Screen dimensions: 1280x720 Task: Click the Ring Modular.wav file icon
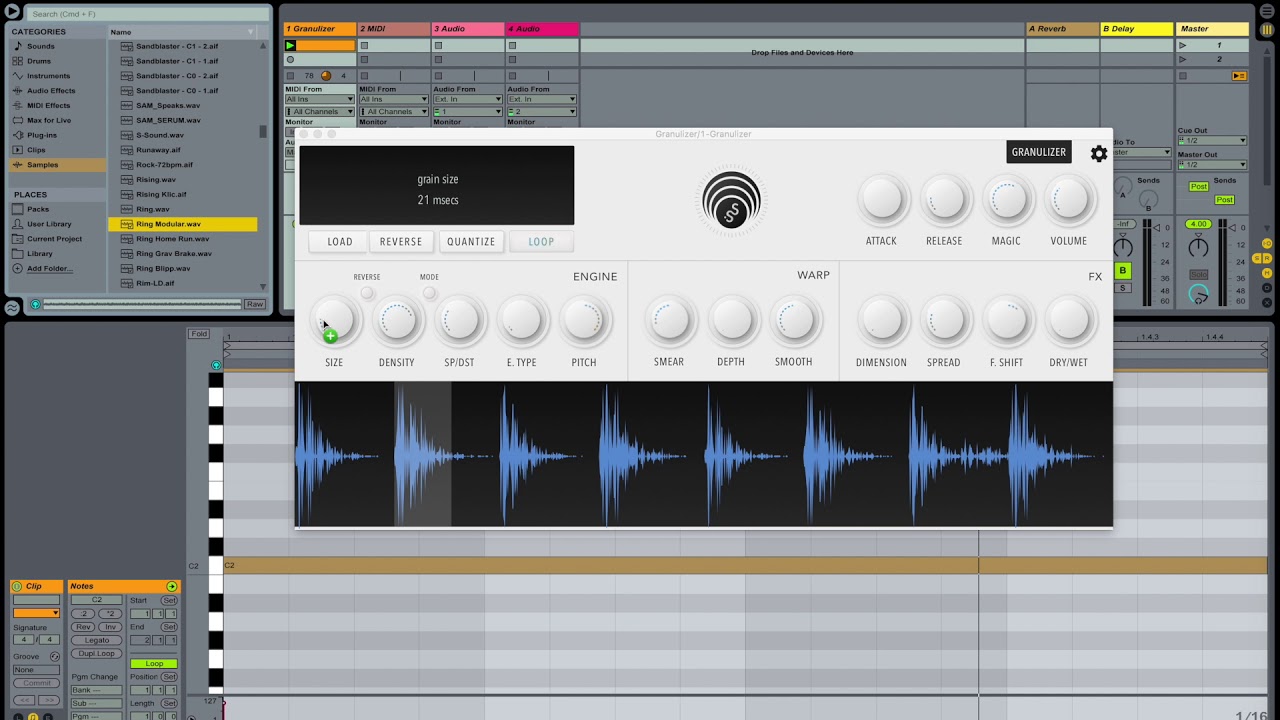(127, 224)
